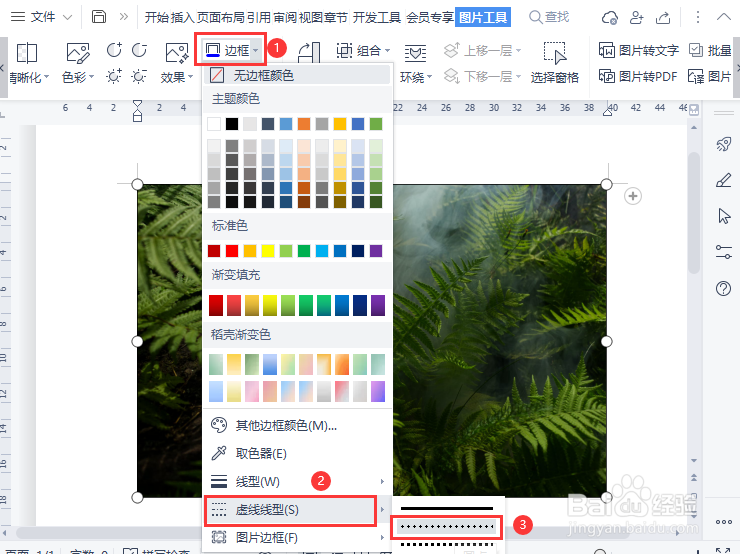Select the 取色器(E) eyedropper
Viewport: 740px width, 554px height.
coord(297,453)
